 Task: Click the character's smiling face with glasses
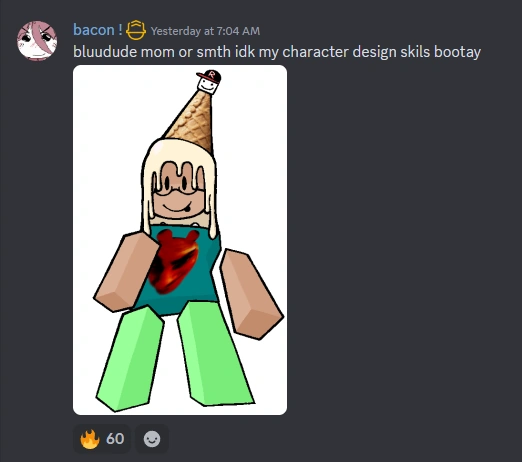point(179,191)
